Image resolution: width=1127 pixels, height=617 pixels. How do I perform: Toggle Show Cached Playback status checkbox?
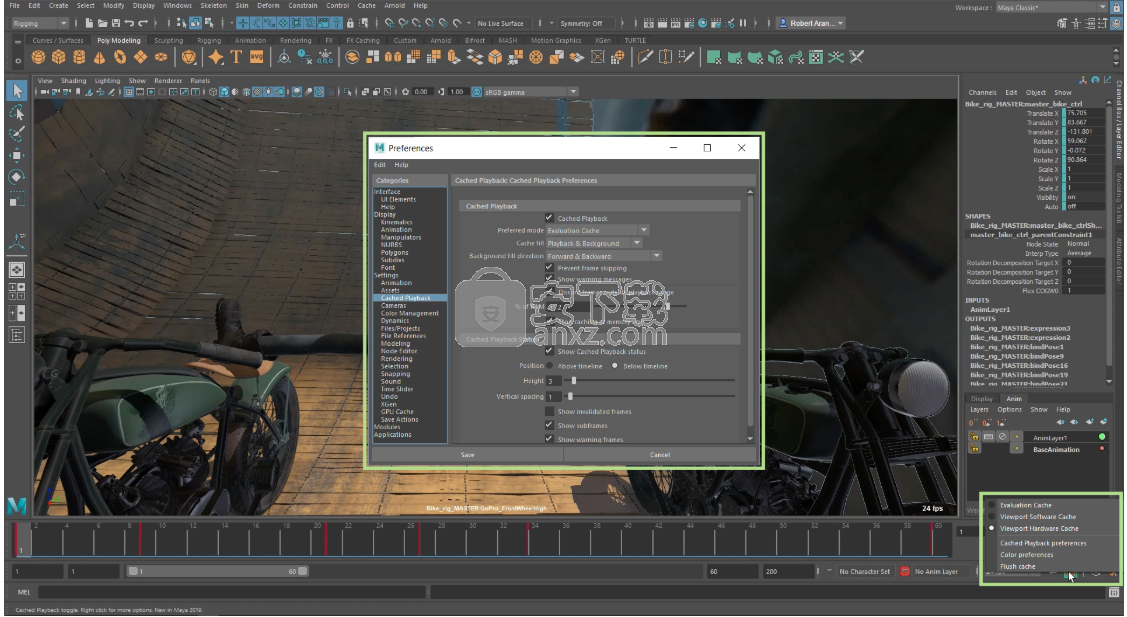[549, 351]
